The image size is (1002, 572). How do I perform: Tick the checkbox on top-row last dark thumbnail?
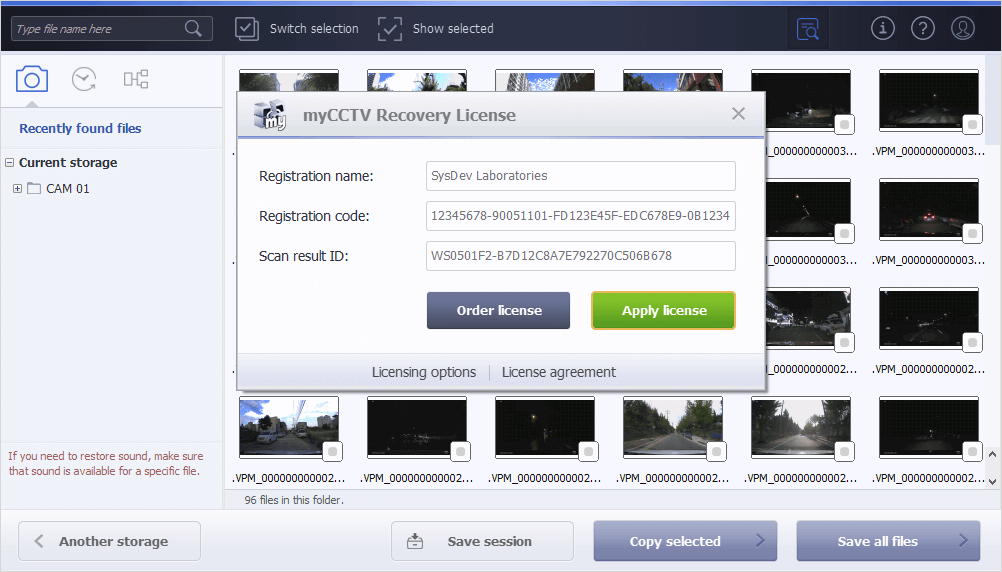point(973,125)
